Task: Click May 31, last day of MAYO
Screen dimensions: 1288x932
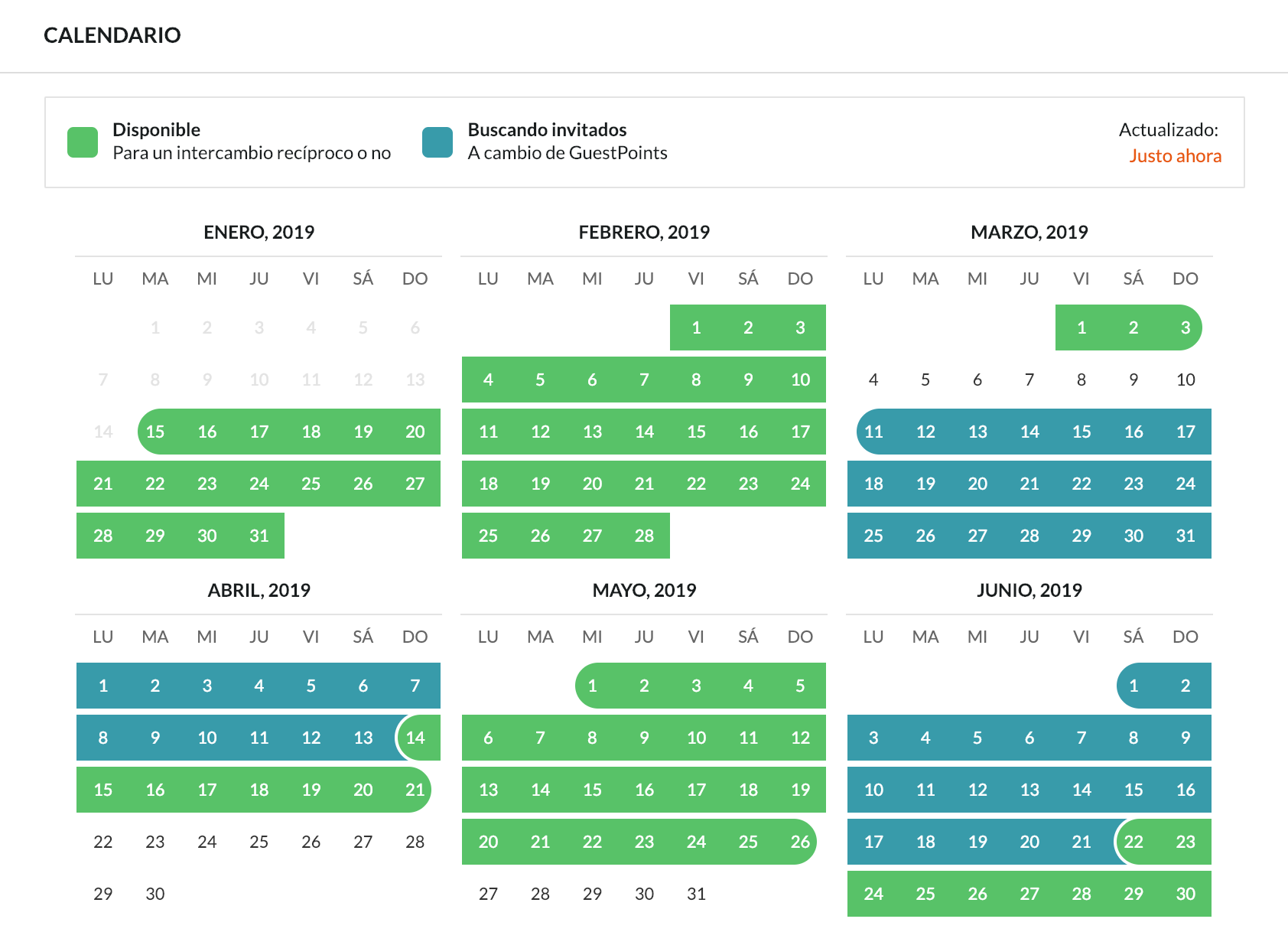Action: click(x=696, y=893)
